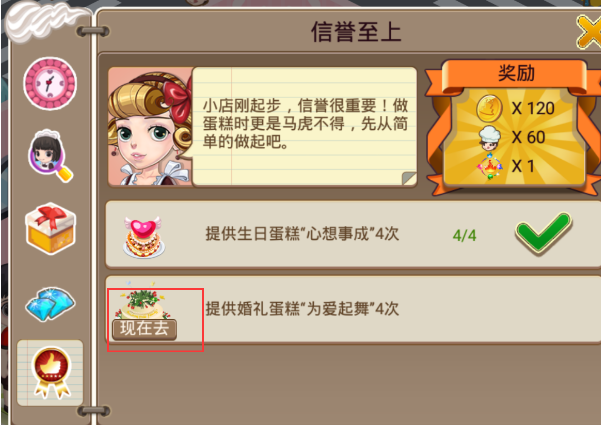Open the blue diamonds shop icon
The height and width of the screenshot is (425, 601).
point(50,304)
